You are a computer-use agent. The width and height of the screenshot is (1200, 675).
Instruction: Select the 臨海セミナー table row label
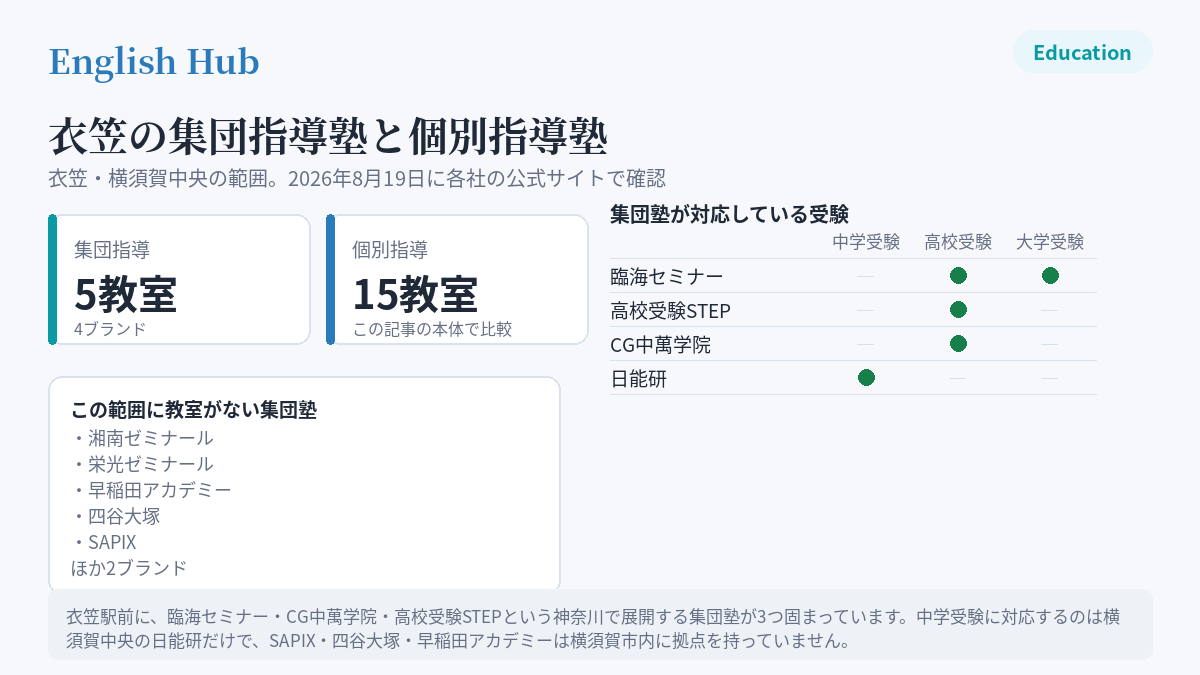667,276
